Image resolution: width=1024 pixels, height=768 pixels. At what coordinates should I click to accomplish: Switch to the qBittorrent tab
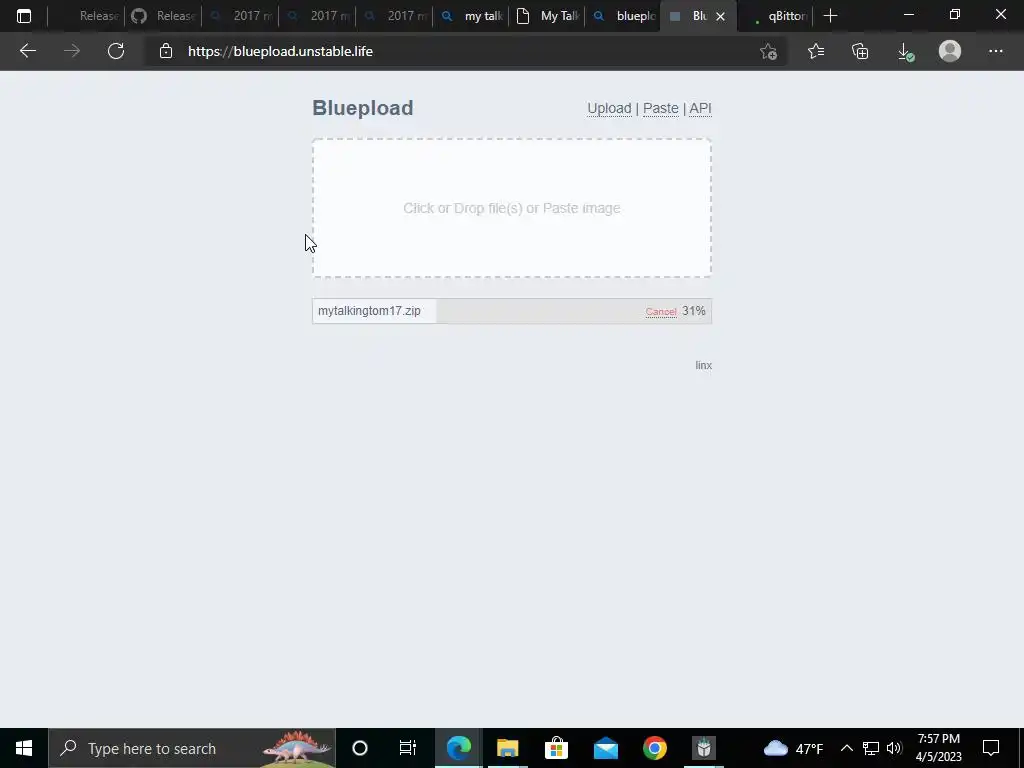776,16
